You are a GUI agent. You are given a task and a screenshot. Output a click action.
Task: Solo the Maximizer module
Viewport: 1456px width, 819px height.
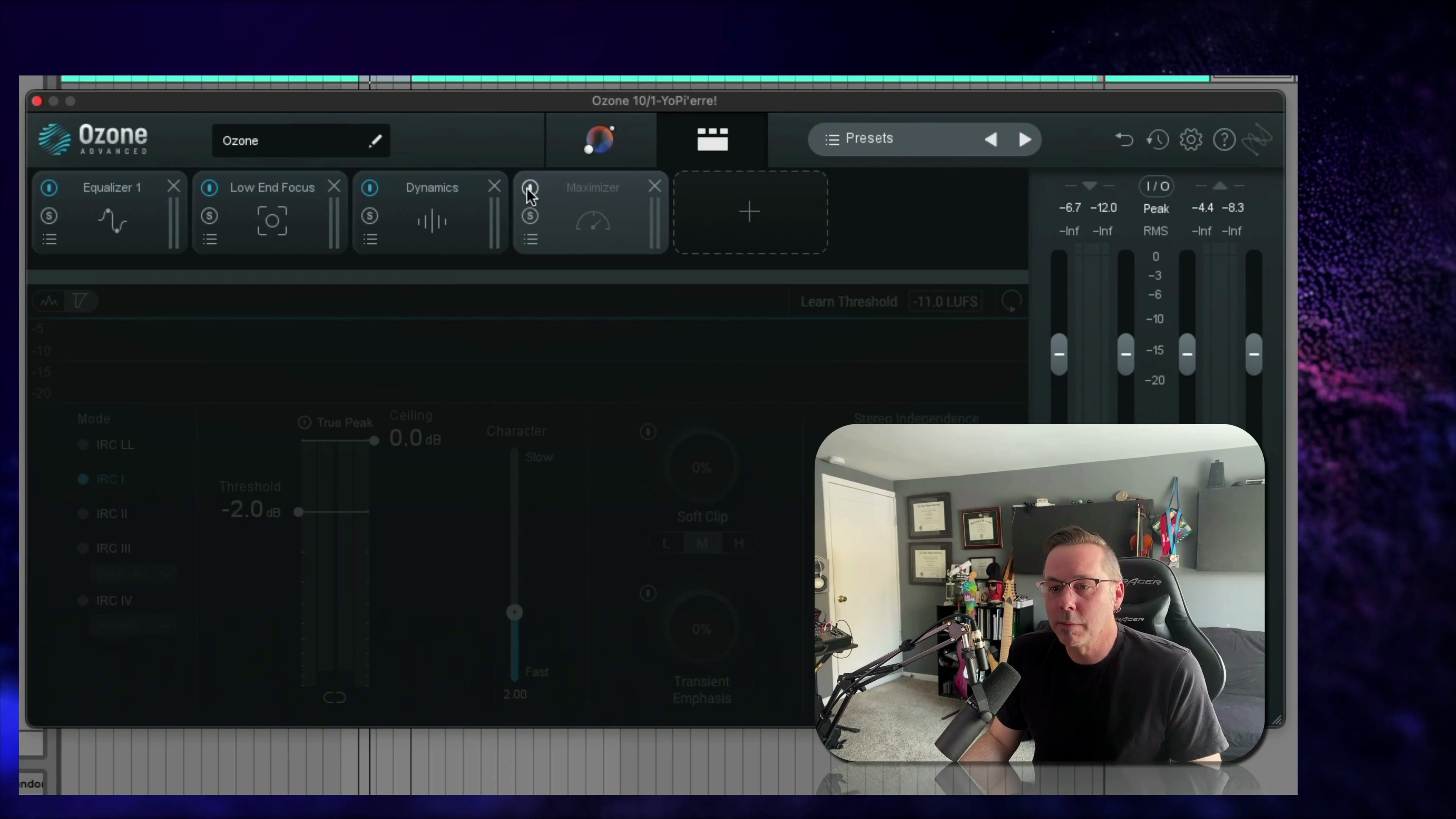click(530, 216)
